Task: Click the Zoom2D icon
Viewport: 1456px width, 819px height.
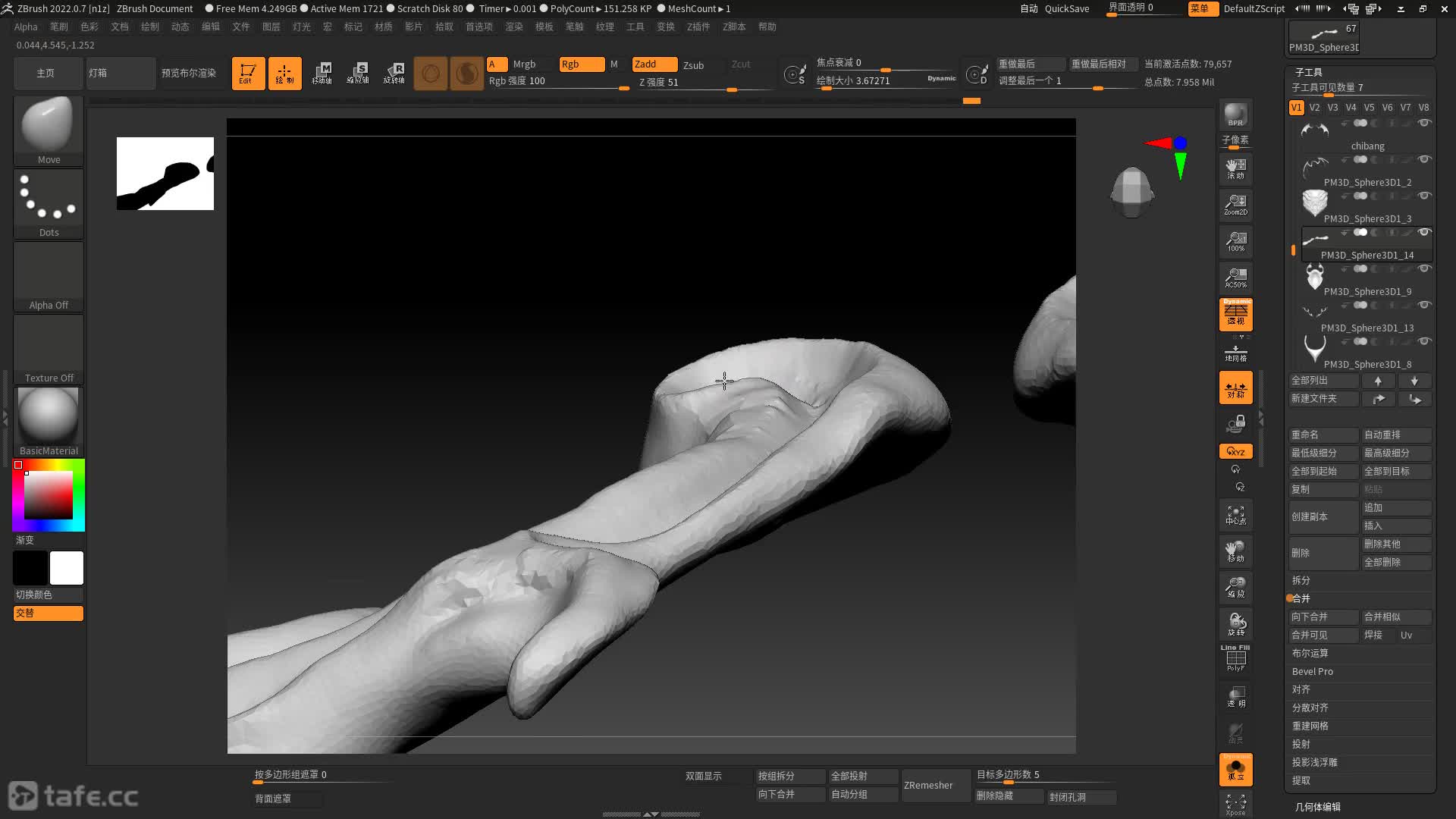Action: pyautogui.click(x=1235, y=205)
